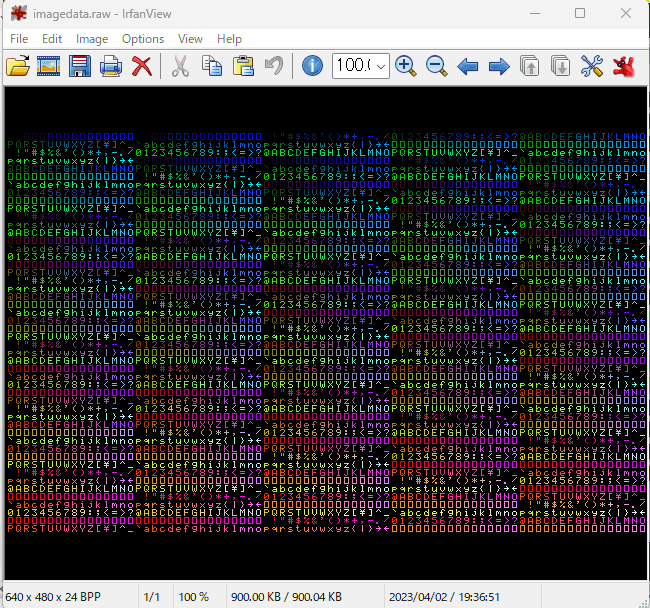Paste from clipboard using clipboard icon
The height and width of the screenshot is (608, 650).
(243, 66)
